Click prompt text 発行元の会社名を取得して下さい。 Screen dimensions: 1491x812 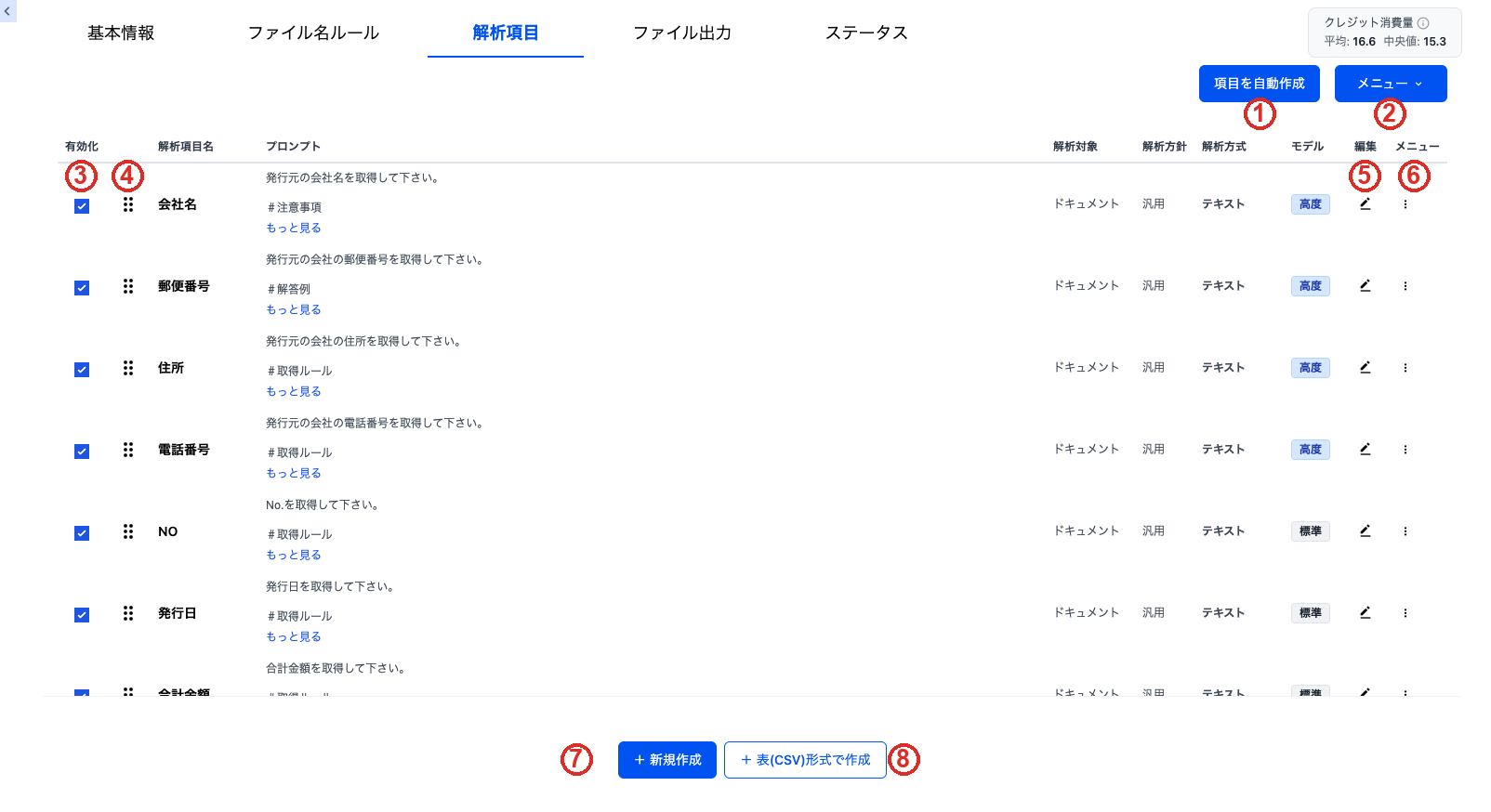(x=352, y=177)
